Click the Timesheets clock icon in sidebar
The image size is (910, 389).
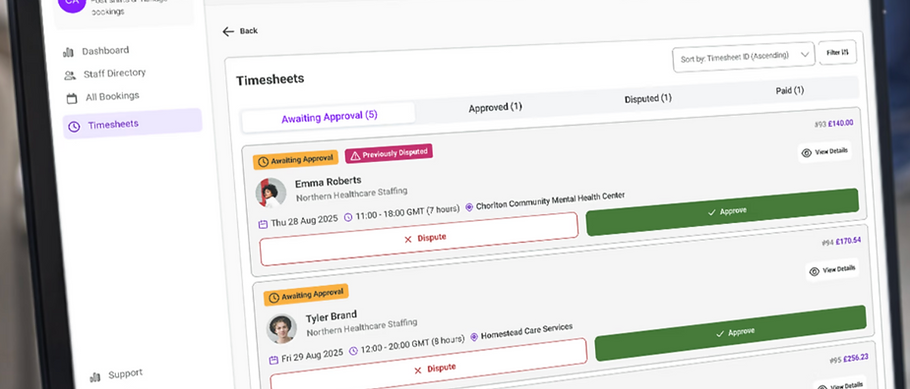(74, 127)
